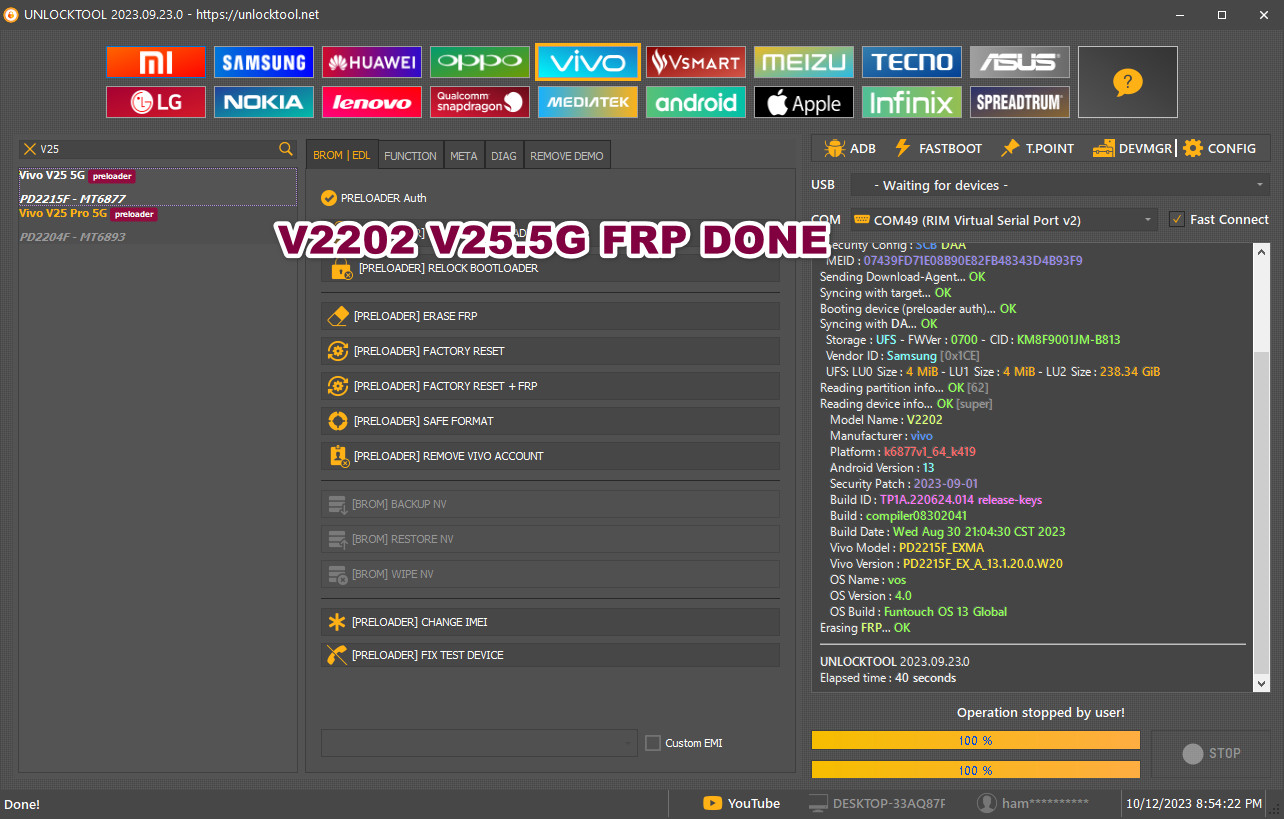Select the Samsung brand logo
The width and height of the screenshot is (1284, 819).
264,62
